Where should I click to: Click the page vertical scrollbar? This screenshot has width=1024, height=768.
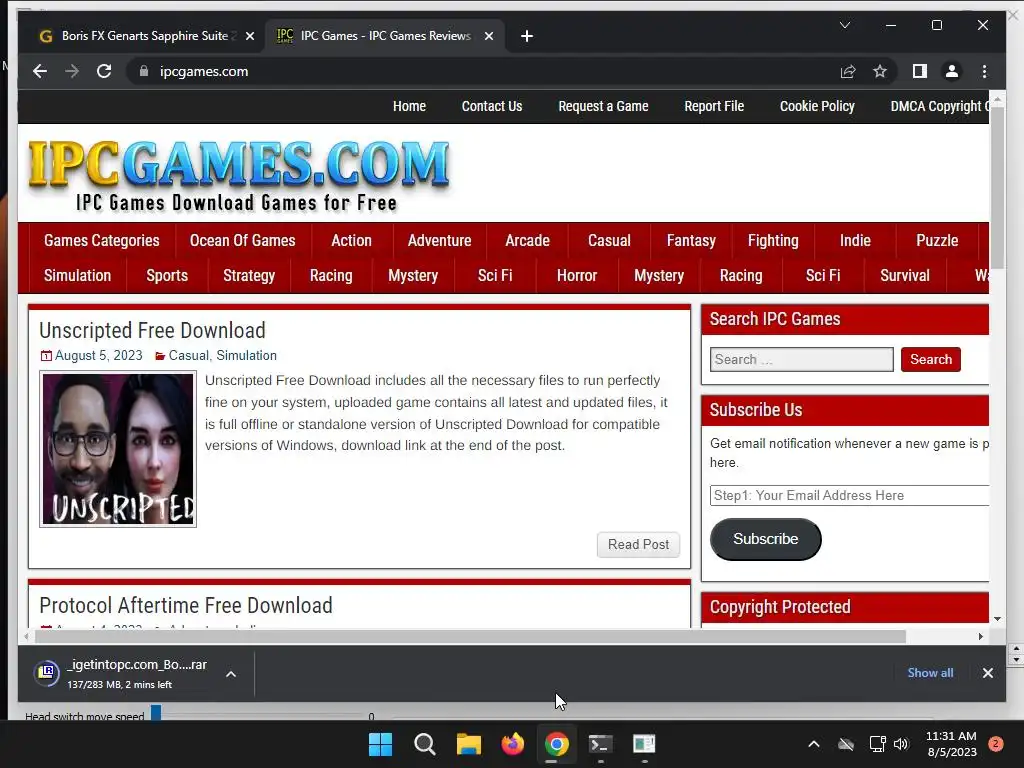click(997, 189)
